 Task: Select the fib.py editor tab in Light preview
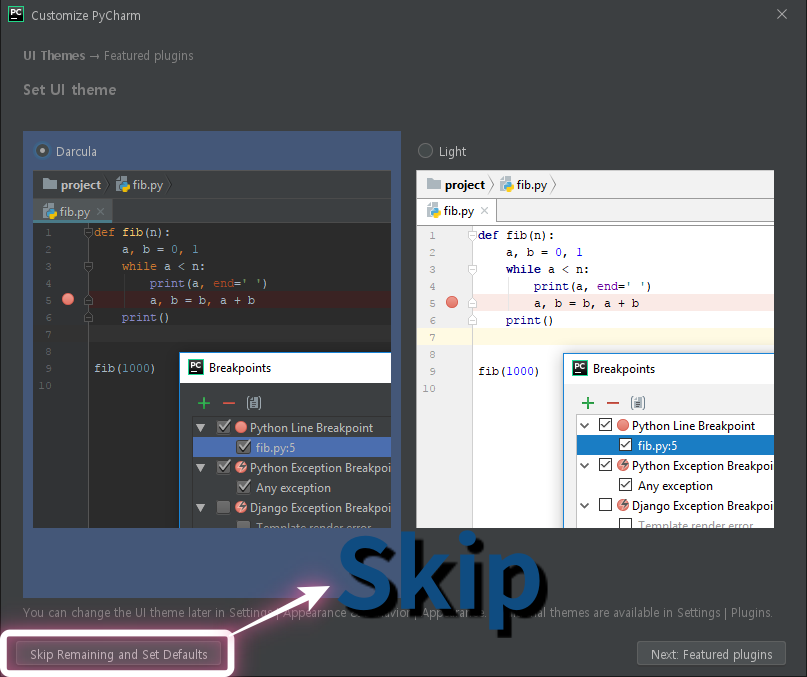point(457,211)
